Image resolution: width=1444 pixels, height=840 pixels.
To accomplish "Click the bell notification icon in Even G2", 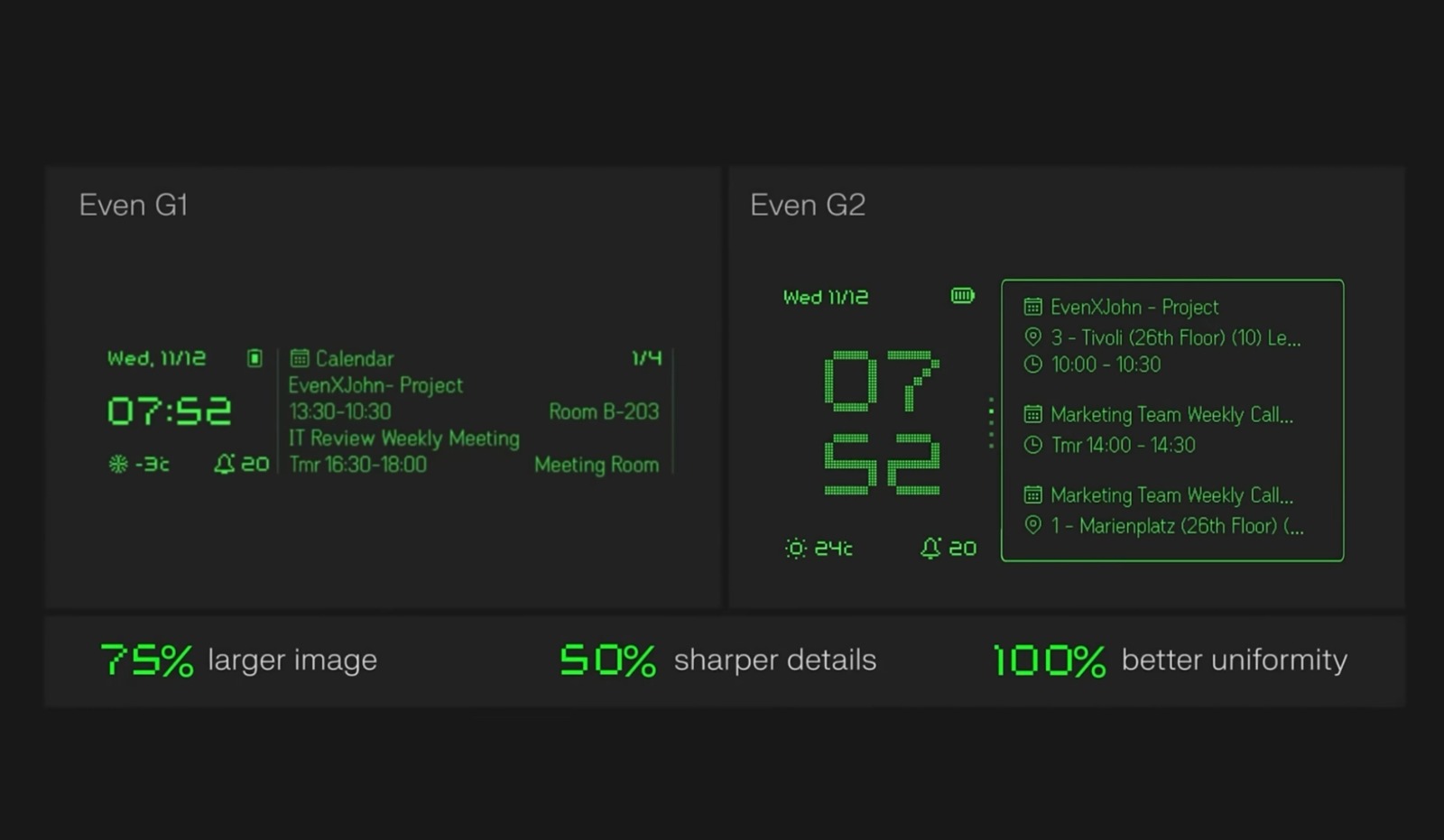I will pos(930,548).
